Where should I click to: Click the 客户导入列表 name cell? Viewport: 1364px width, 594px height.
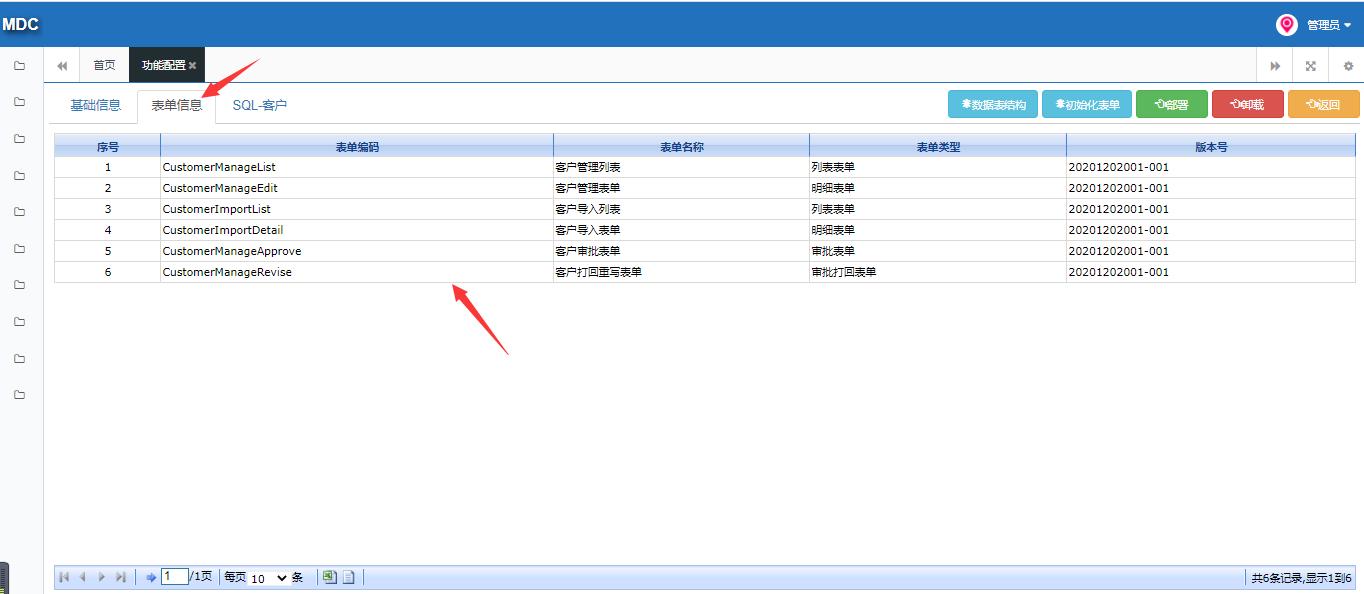(x=682, y=209)
